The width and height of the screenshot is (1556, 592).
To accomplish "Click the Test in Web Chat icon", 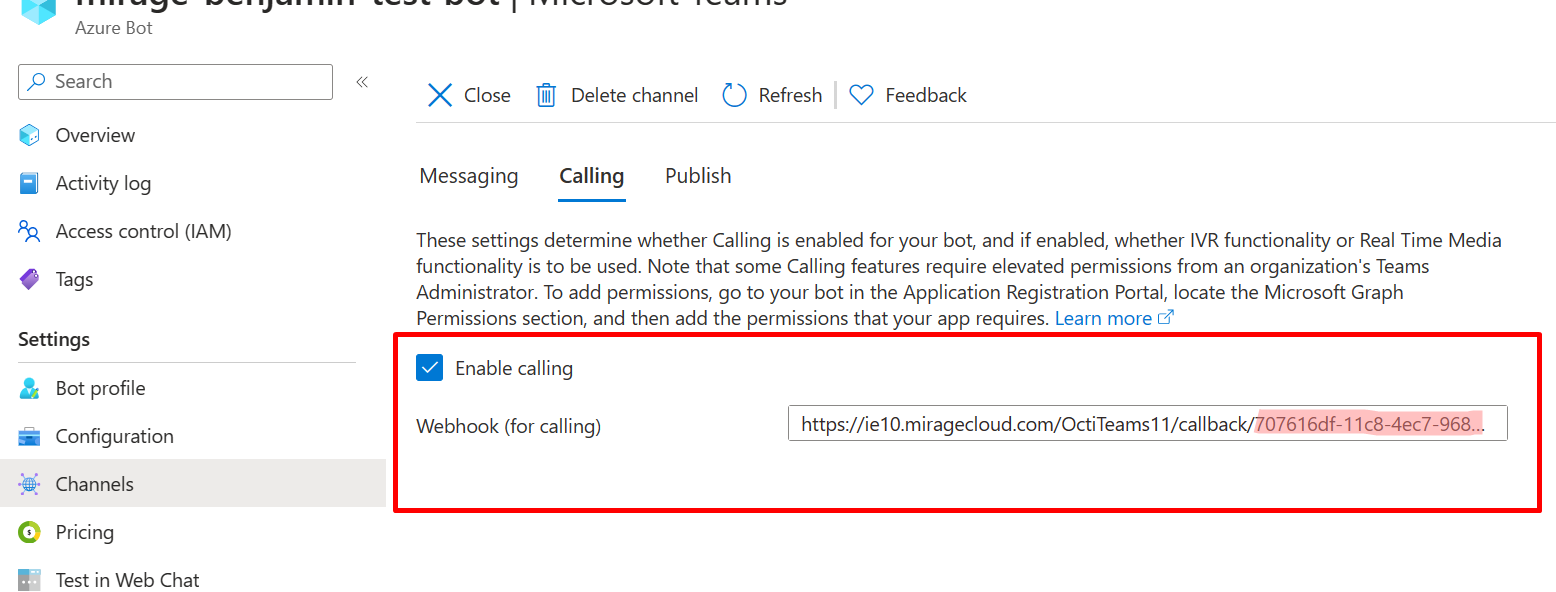I will (x=30, y=580).
